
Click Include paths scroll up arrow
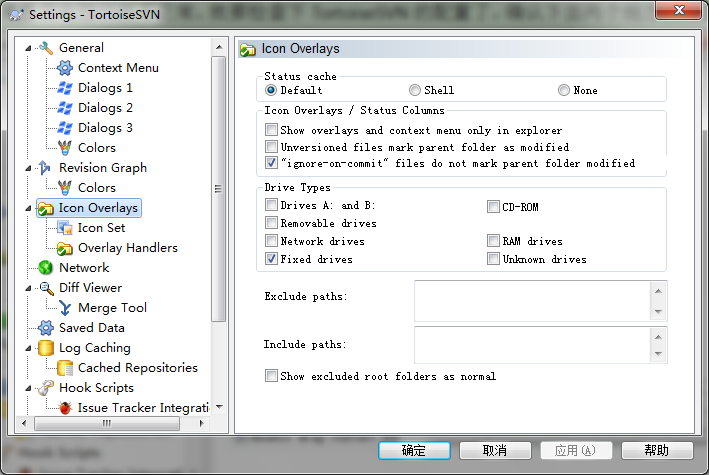(x=658, y=337)
